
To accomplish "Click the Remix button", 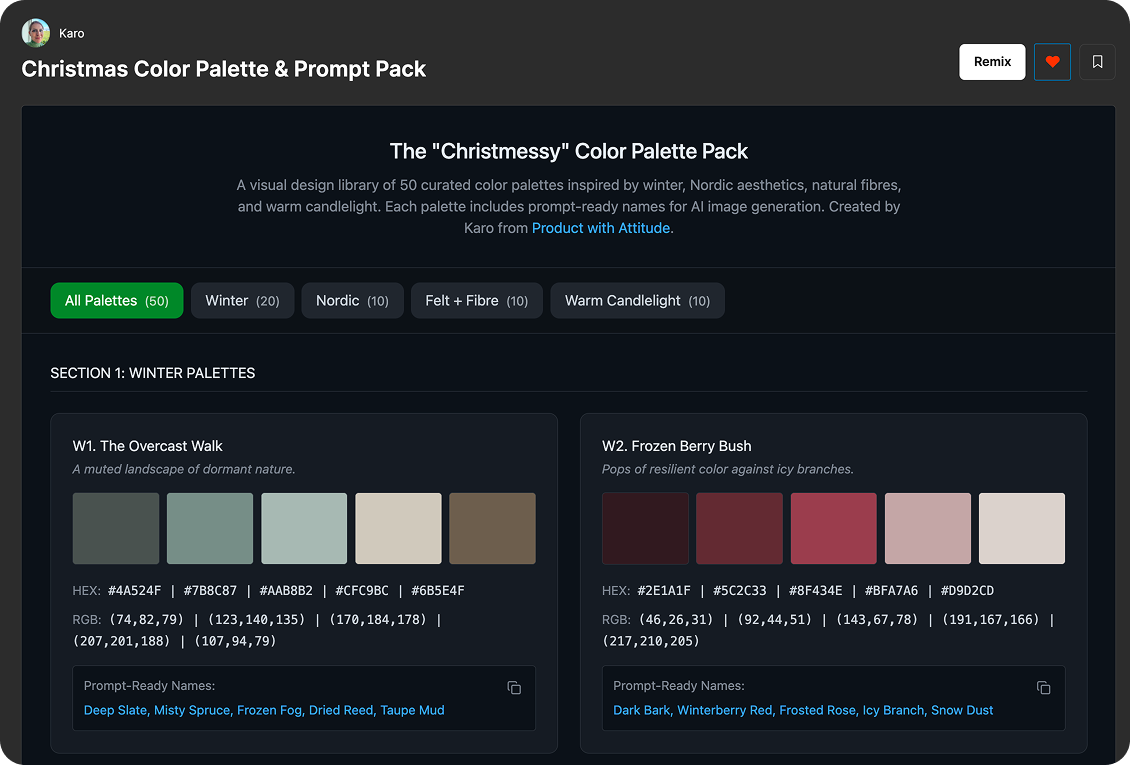I will [991, 61].
